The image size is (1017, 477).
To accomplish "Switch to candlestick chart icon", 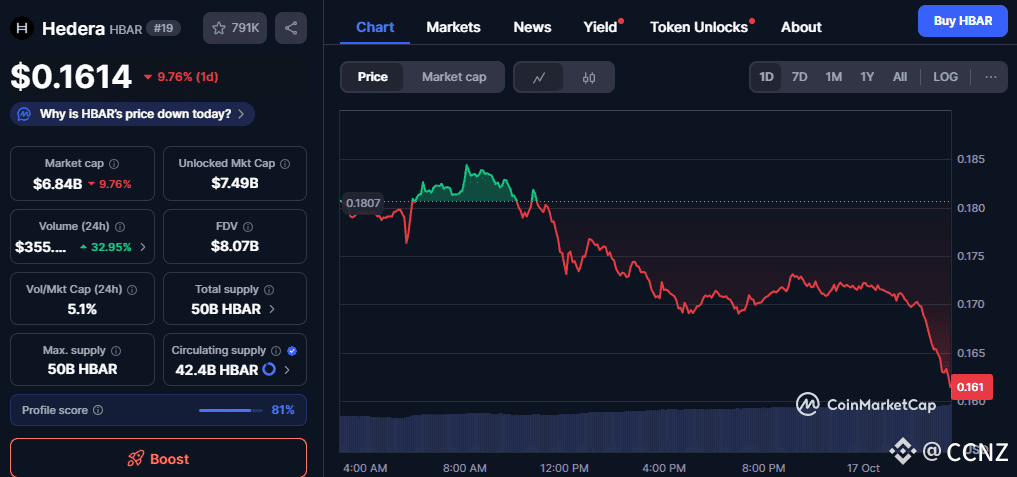I will 589,77.
